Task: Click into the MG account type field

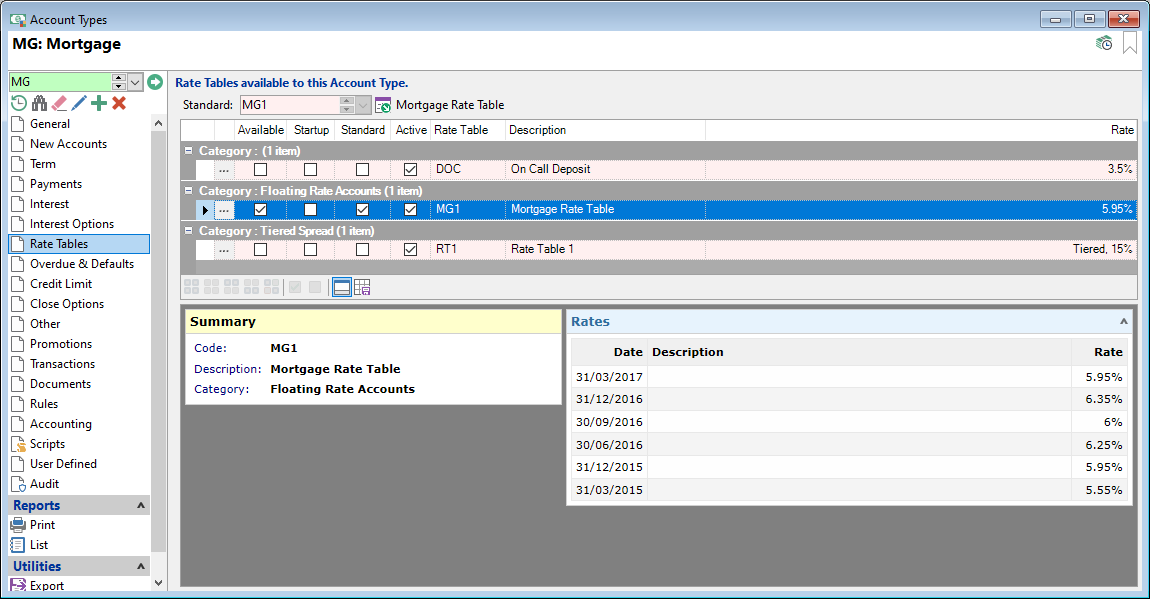Action: [x=60, y=81]
